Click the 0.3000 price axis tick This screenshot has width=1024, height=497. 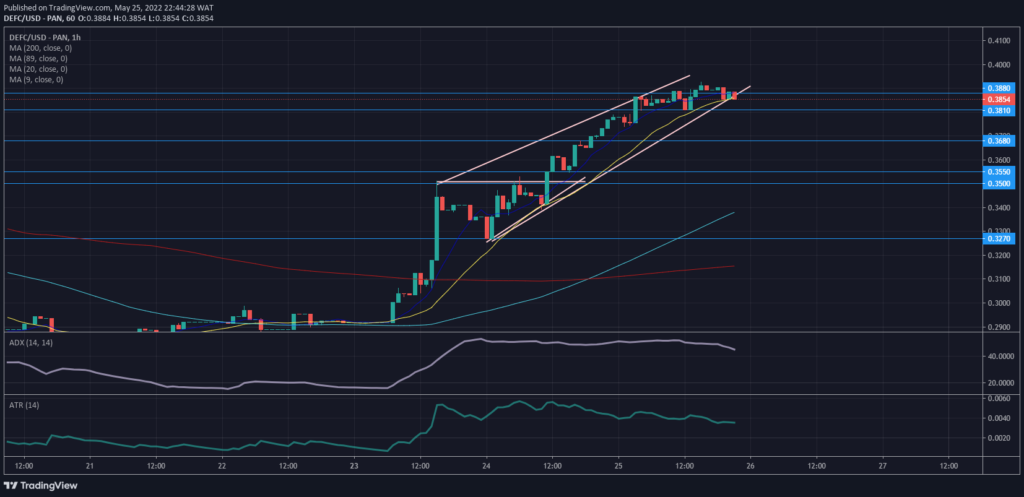[x=999, y=303]
